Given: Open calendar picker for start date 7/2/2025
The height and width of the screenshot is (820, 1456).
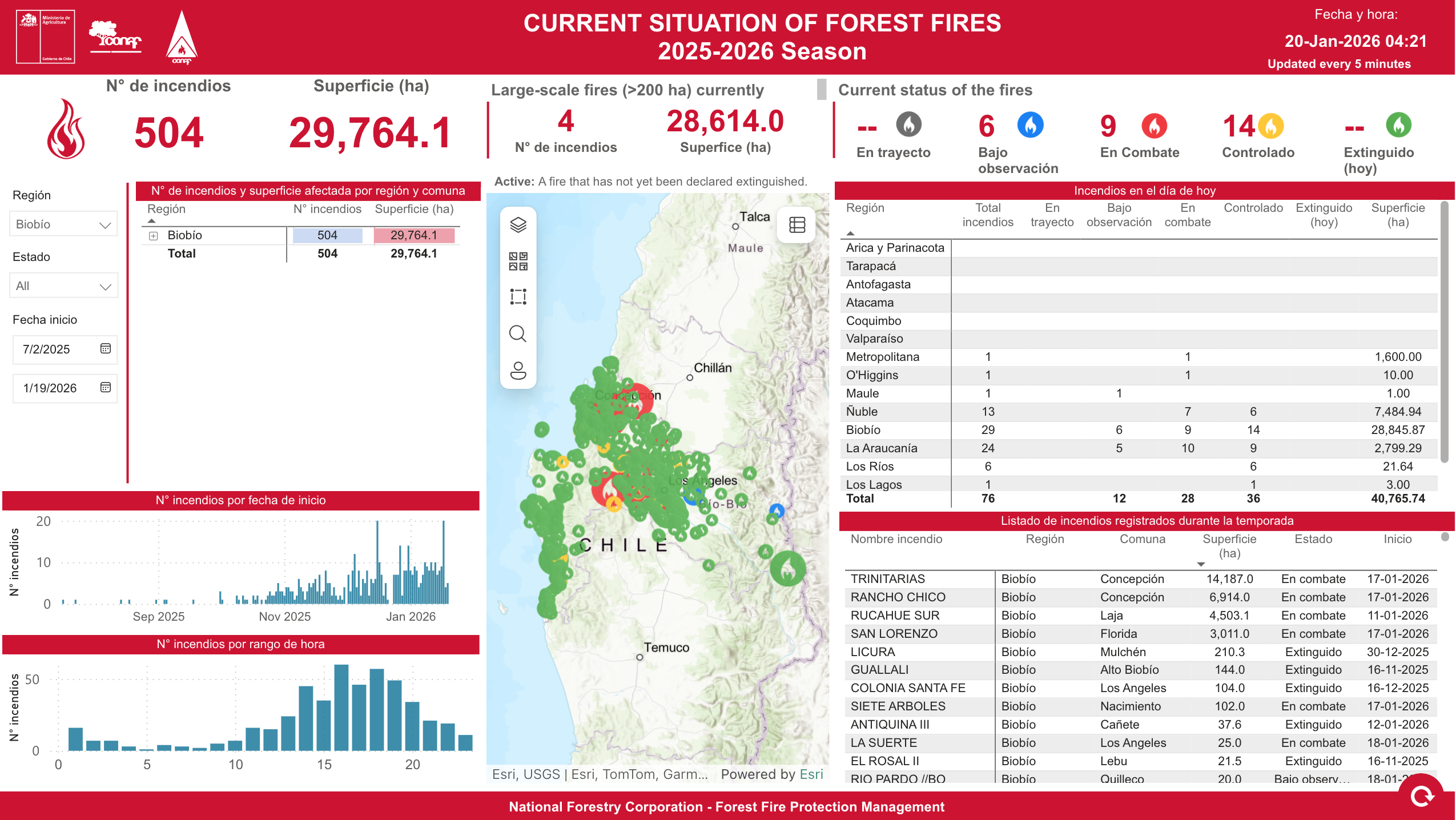Looking at the screenshot, I should (x=105, y=349).
